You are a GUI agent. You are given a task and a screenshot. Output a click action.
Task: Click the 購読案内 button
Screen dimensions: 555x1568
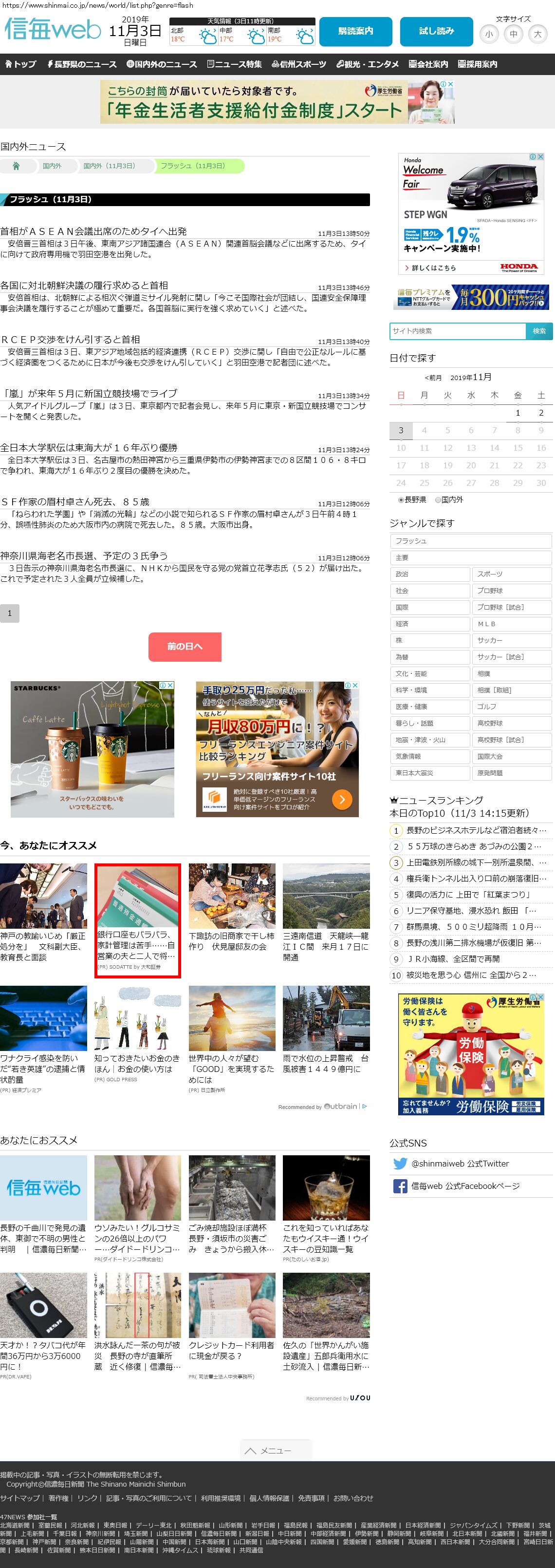tap(355, 31)
